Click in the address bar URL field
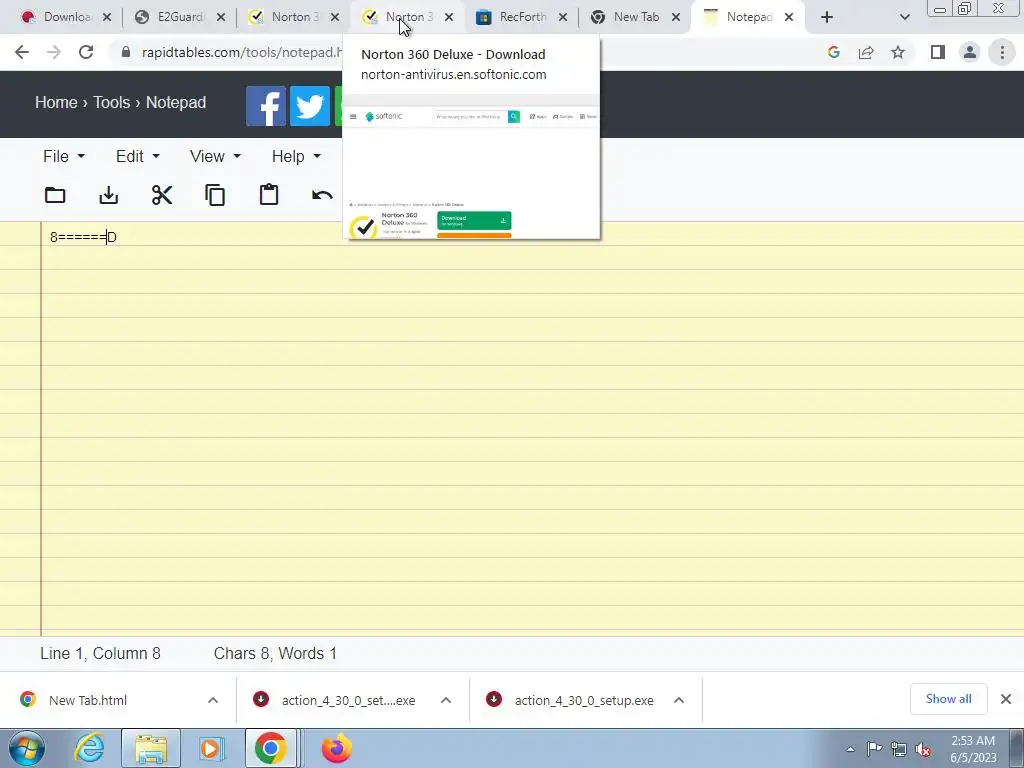 pos(240,52)
